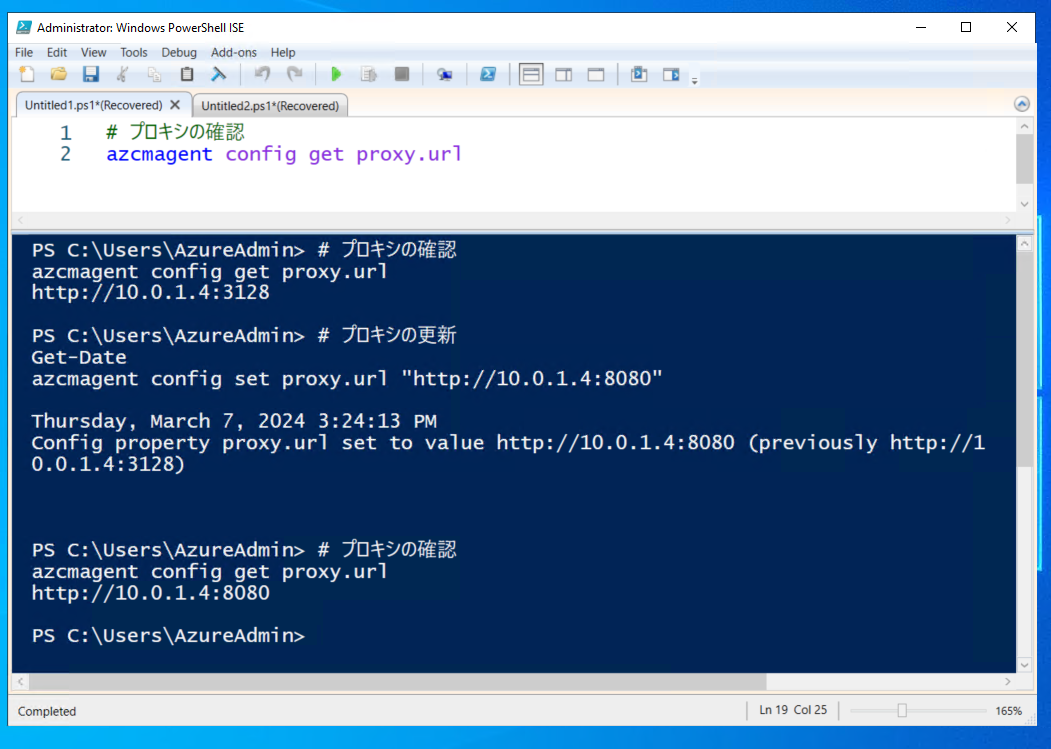Click the Cut scissors icon
Screen dimensions: 1051x749
tap(123, 74)
